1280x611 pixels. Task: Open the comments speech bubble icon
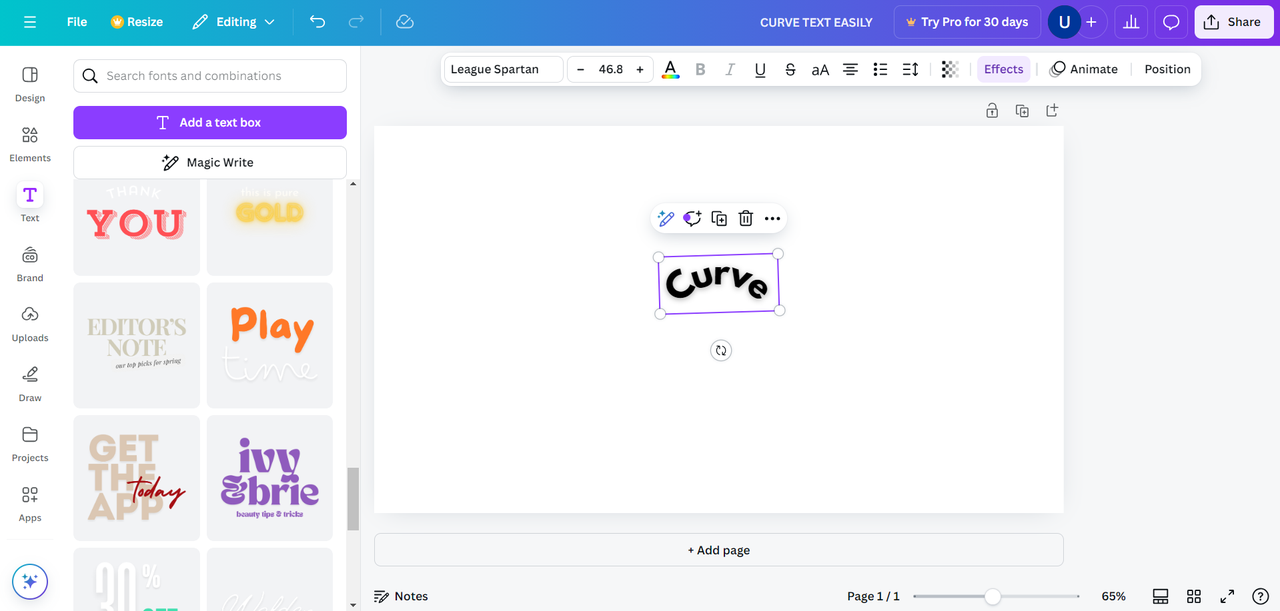(1171, 22)
